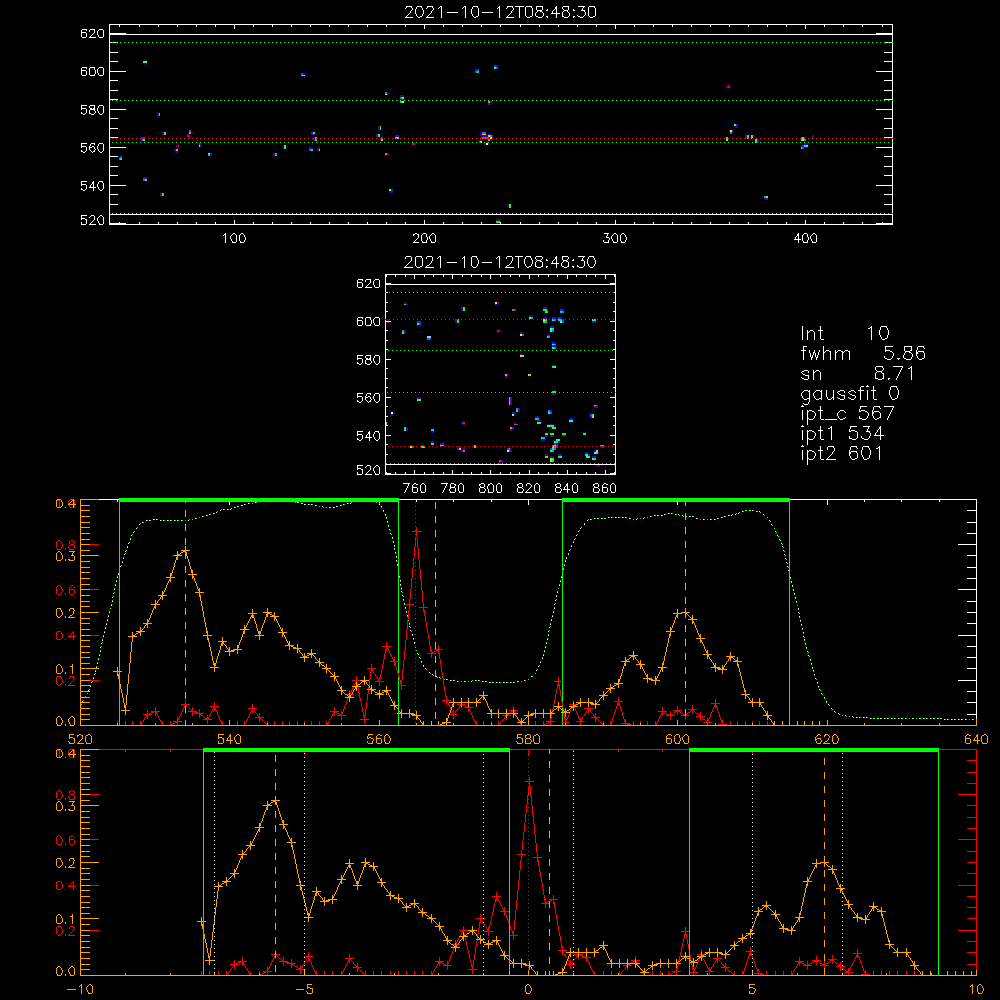Image resolution: width=1000 pixels, height=1000 pixels.
Task: Click the tall red peak near 565 in profile plot
Action: (416, 531)
